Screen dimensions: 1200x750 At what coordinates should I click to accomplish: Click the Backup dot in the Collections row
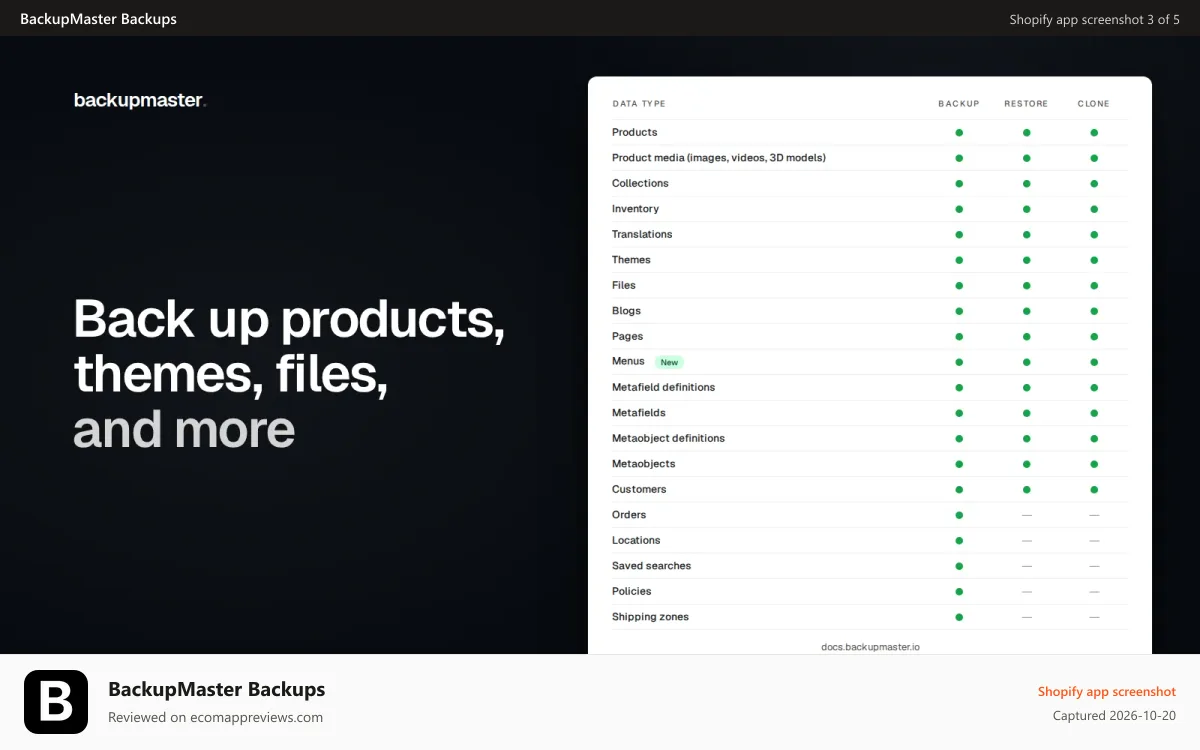[959, 183]
